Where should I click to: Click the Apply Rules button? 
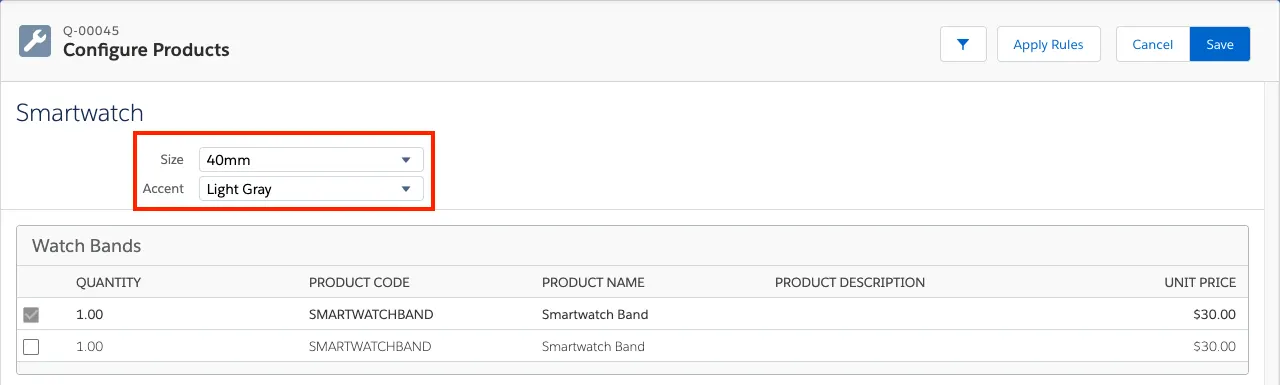[1048, 44]
